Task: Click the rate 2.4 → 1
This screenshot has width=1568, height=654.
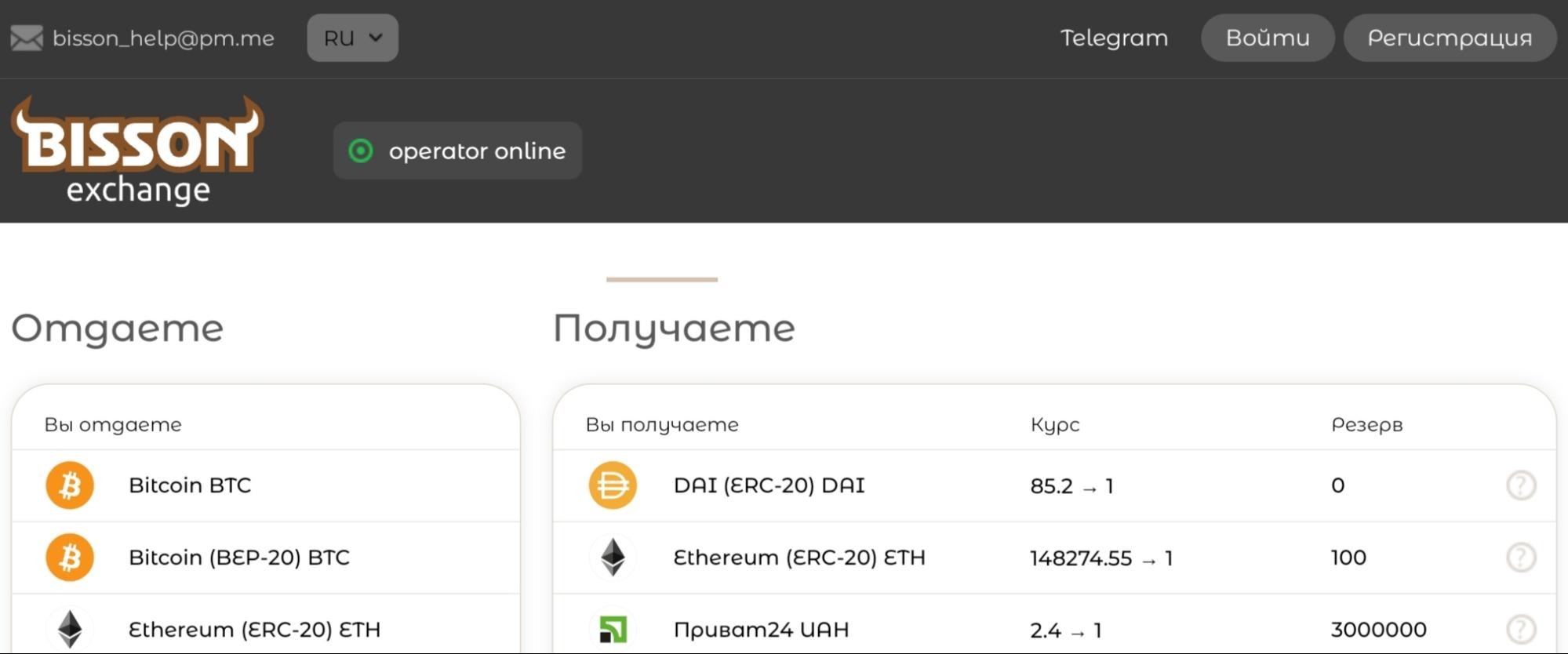Action: click(x=1066, y=630)
